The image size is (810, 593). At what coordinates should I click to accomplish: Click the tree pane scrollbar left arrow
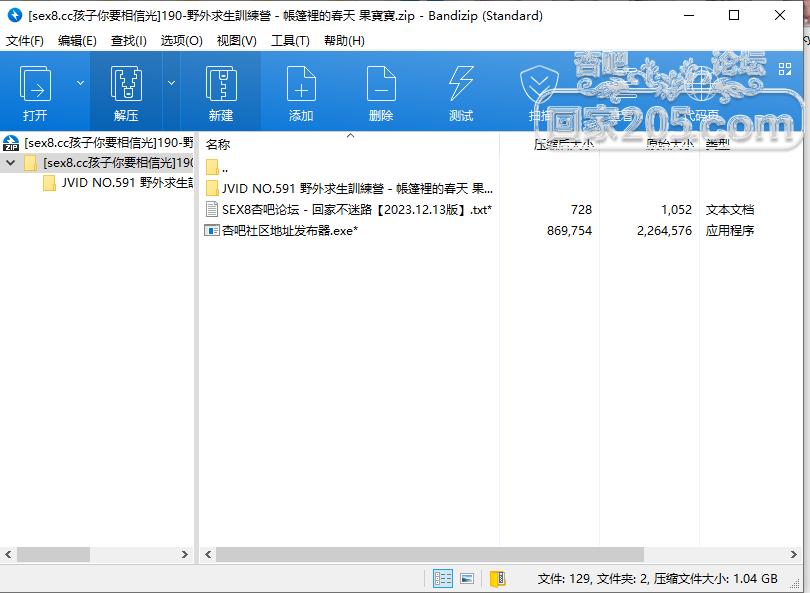pyautogui.click(x=8, y=554)
